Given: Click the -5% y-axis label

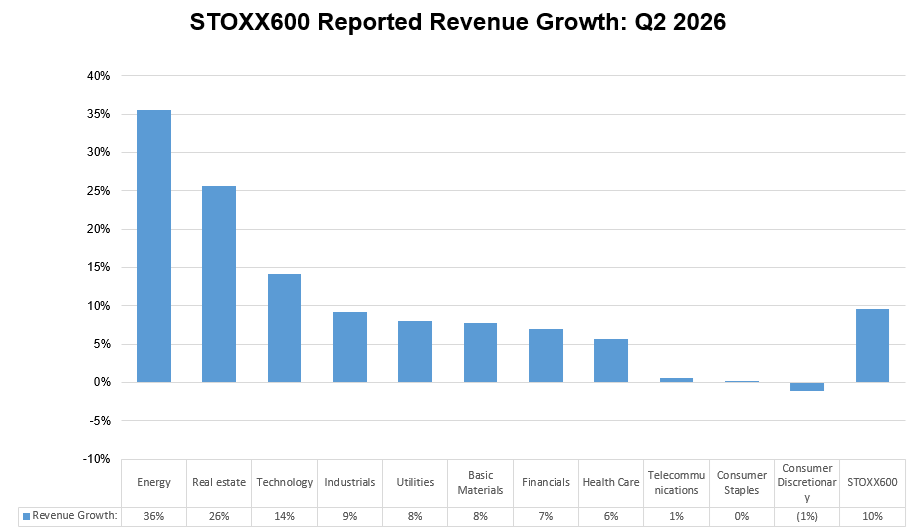Looking at the screenshot, I should tap(99, 420).
